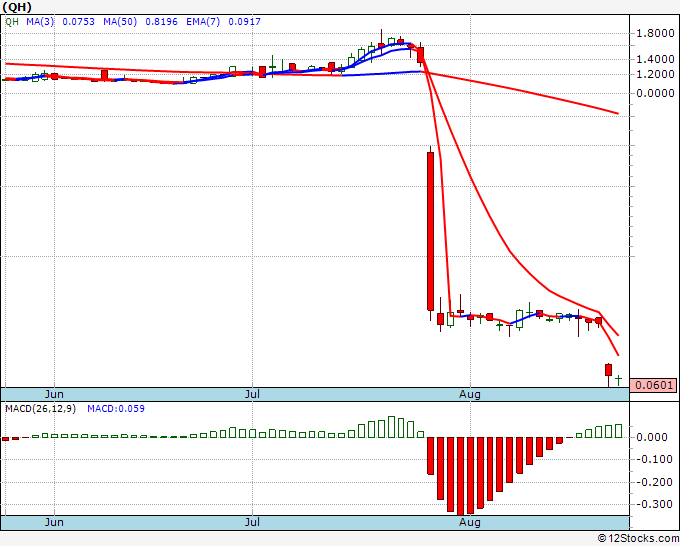
Task: Click the Jun label on price chart axis
Action: click(54, 394)
